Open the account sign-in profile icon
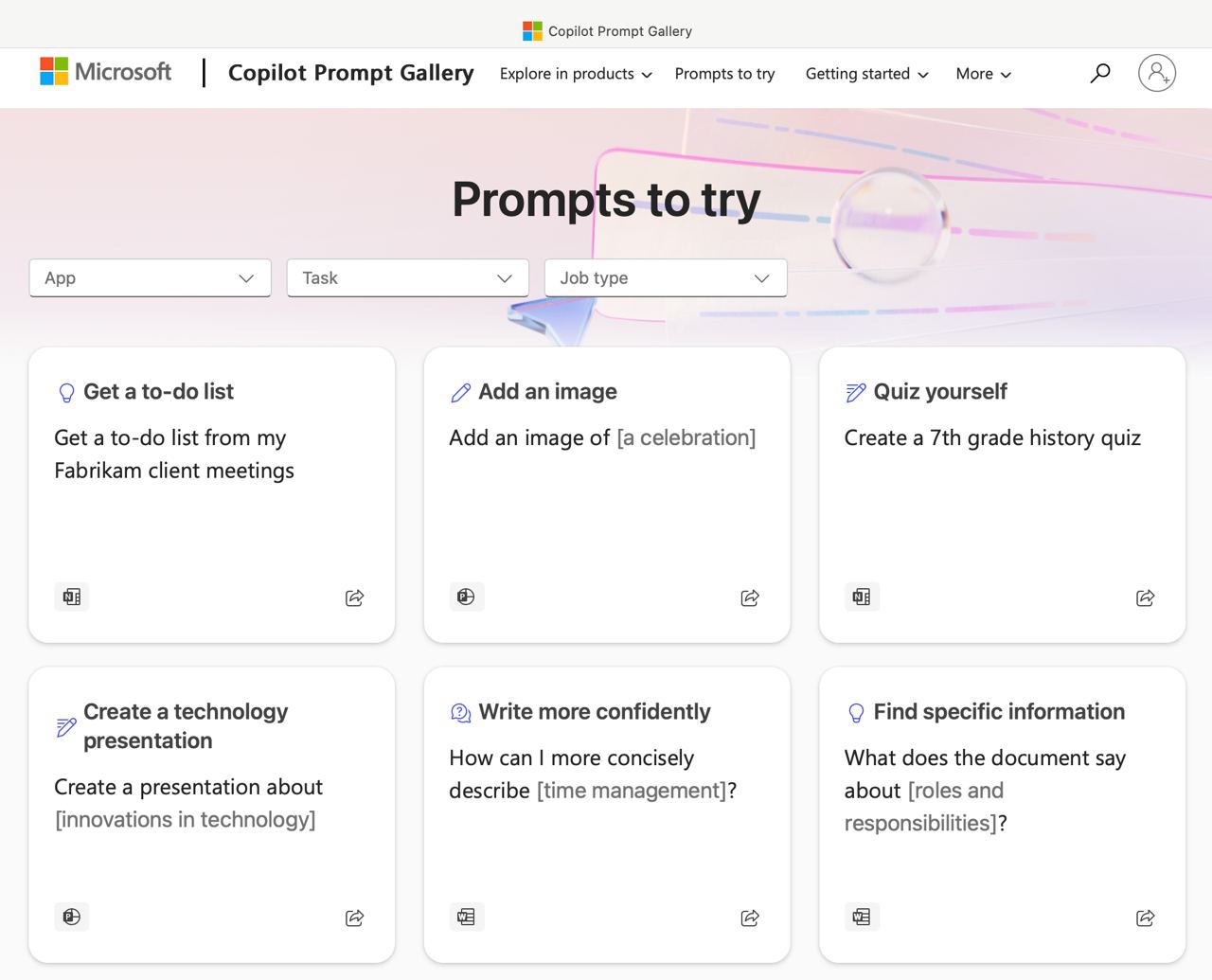The image size is (1212, 980). tap(1156, 73)
